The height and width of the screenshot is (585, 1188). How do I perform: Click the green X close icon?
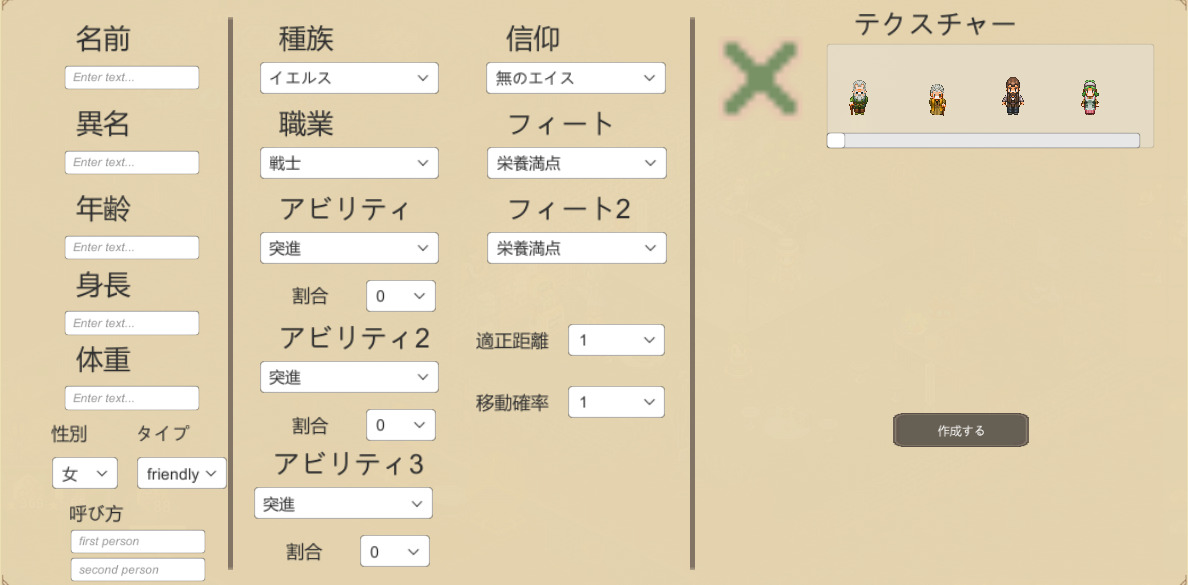click(760, 78)
